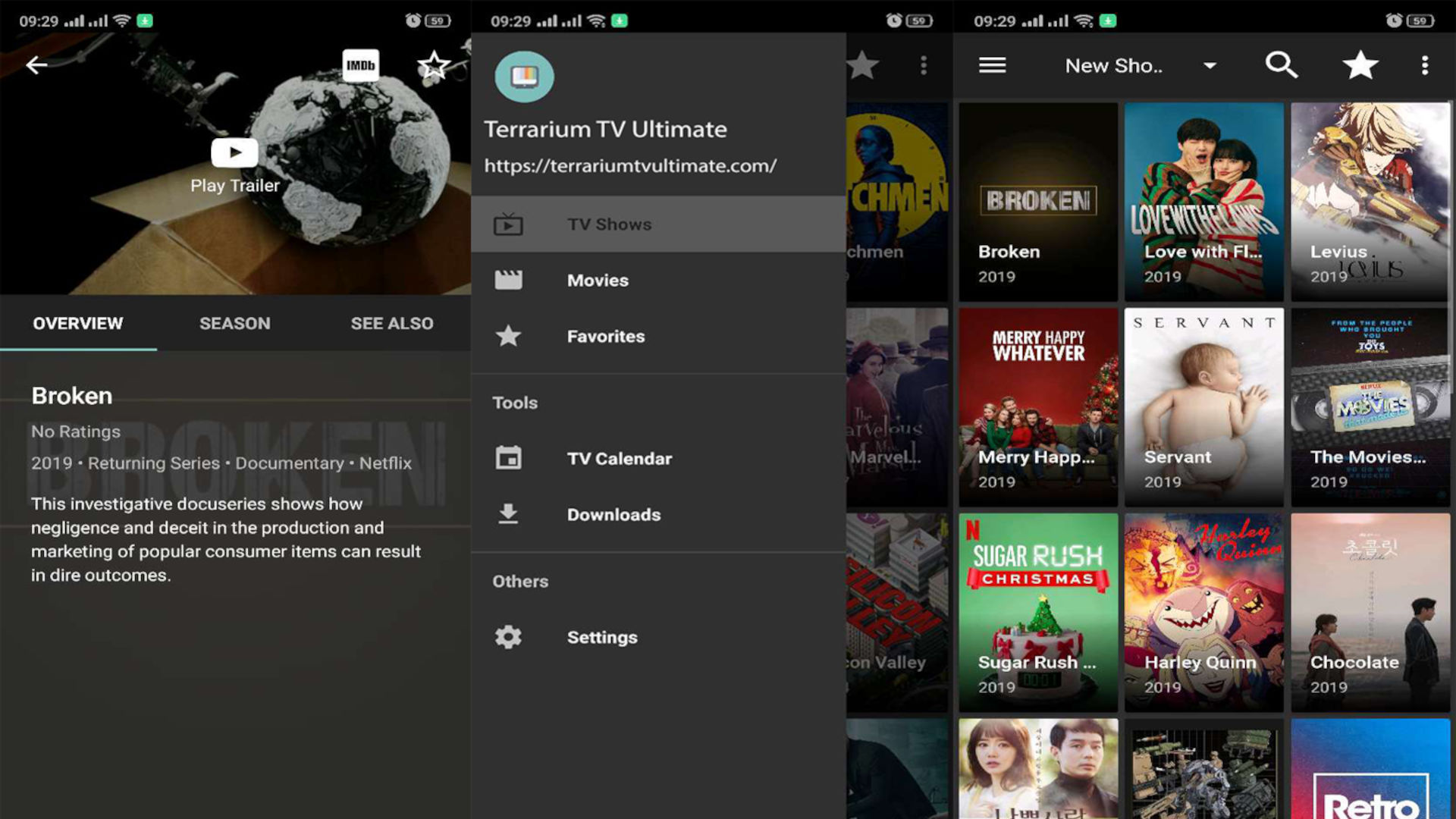
Task: Open the three-dot overflow menu
Action: 1425,65
